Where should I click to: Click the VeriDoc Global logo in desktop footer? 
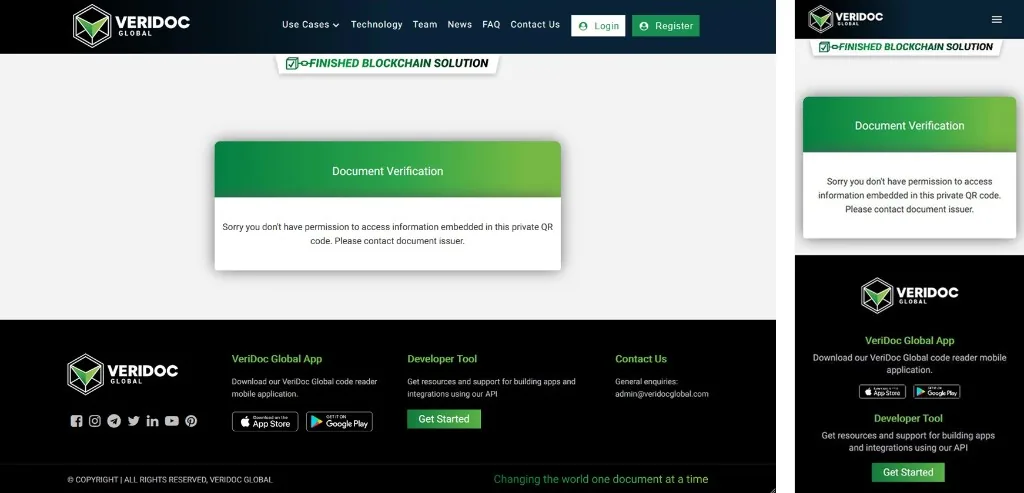coord(122,374)
